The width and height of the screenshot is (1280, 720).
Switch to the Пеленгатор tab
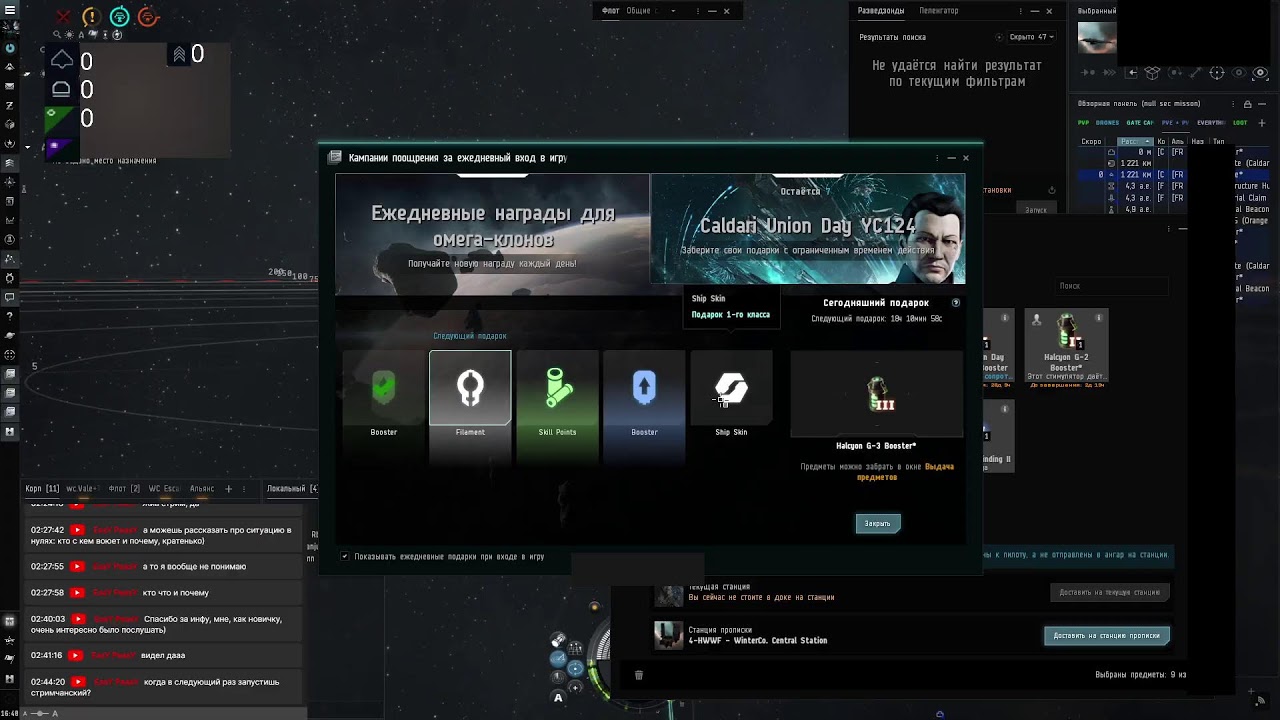(x=939, y=11)
